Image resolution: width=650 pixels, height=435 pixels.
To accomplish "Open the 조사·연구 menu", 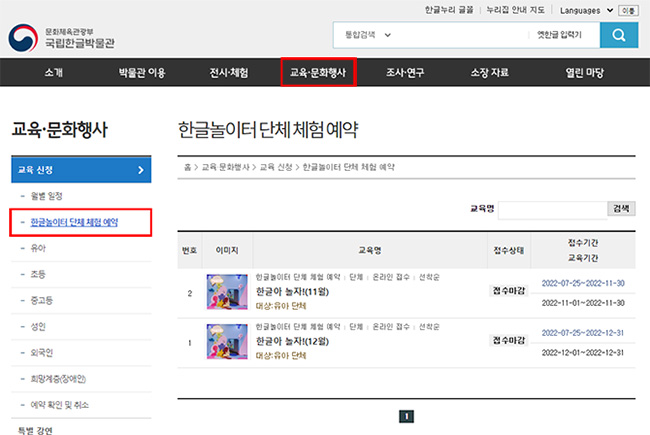I will click(x=405, y=73).
